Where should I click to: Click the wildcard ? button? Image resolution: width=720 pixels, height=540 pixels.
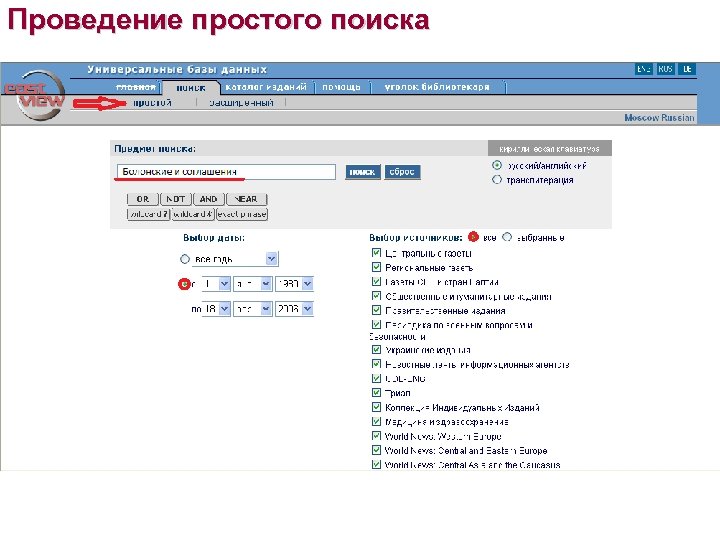pos(148,214)
